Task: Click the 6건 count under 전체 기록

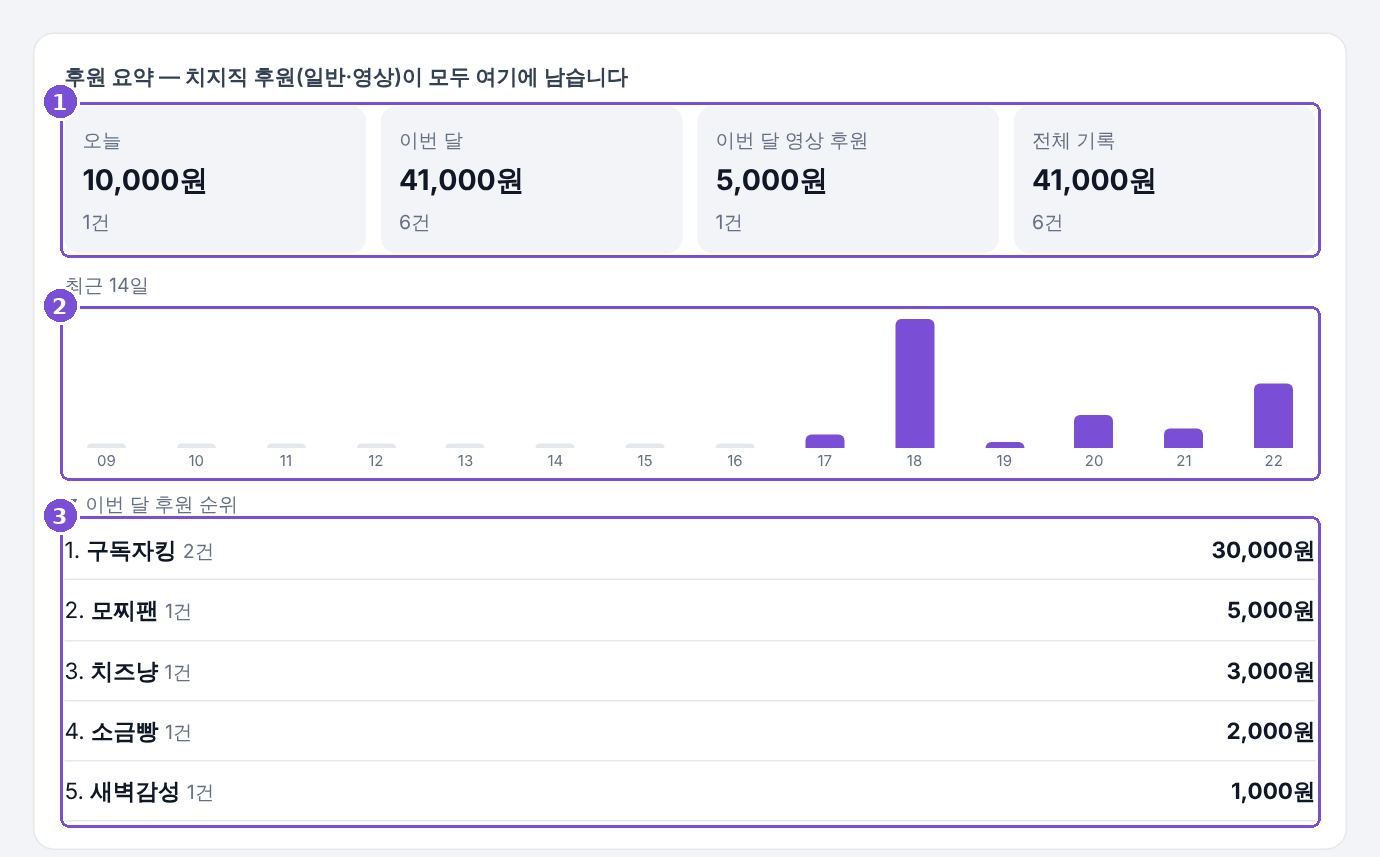Action: click(x=1047, y=222)
